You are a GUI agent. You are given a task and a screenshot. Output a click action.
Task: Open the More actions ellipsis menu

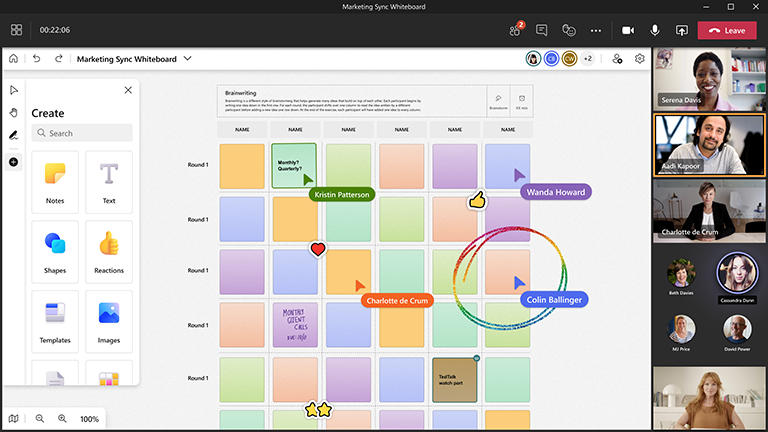tap(597, 30)
